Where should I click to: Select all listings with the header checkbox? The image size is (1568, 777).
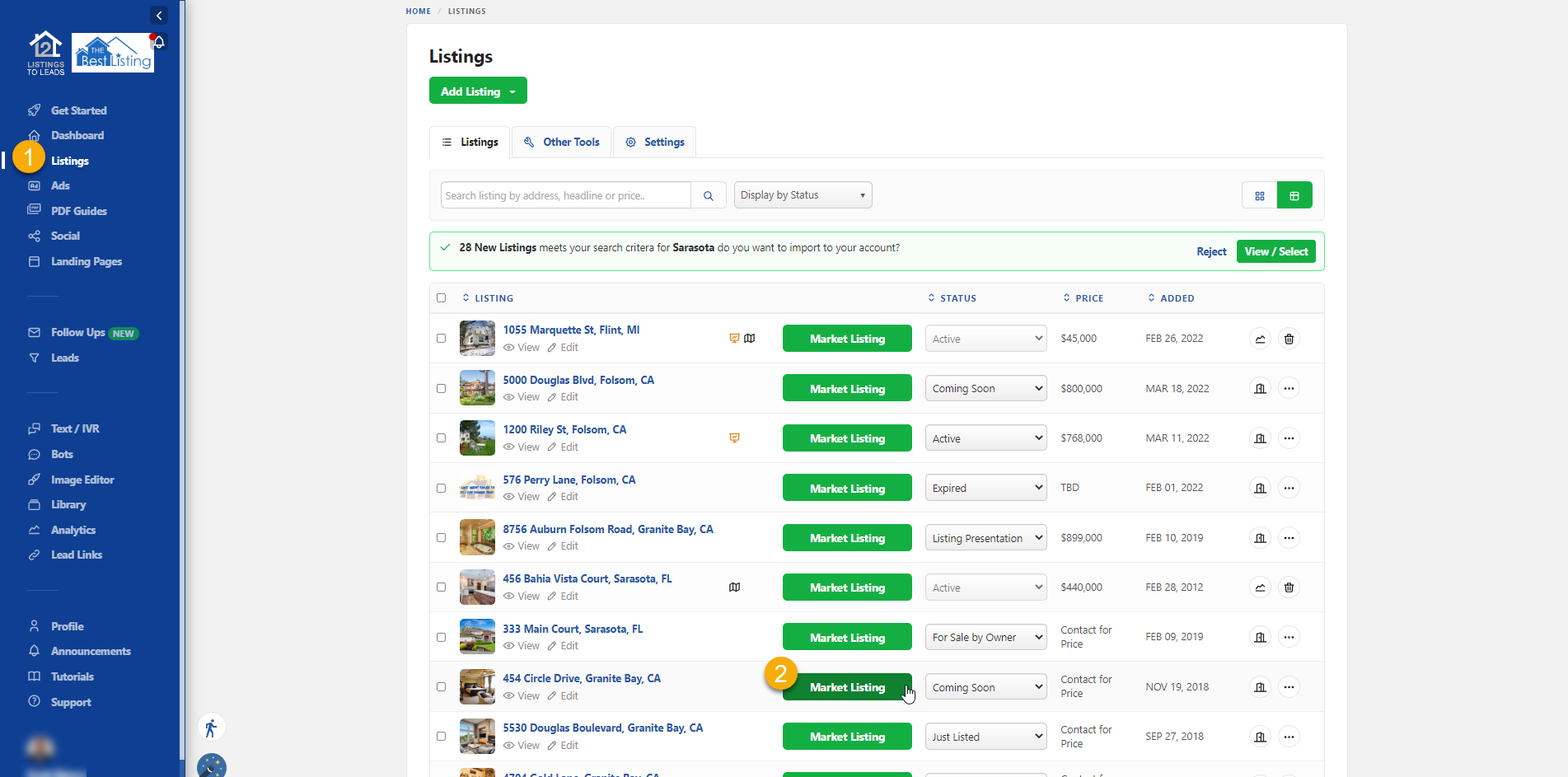tap(441, 297)
